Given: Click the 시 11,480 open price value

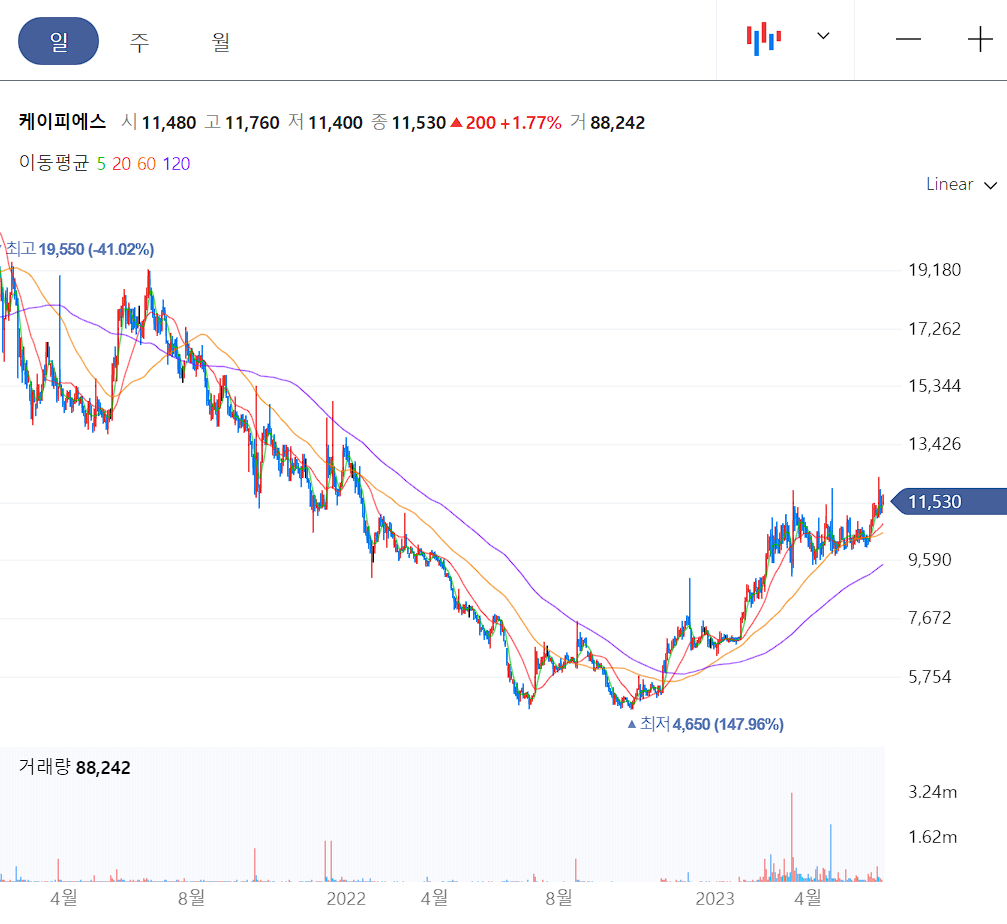Looking at the screenshot, I should [x=159, y=122].
